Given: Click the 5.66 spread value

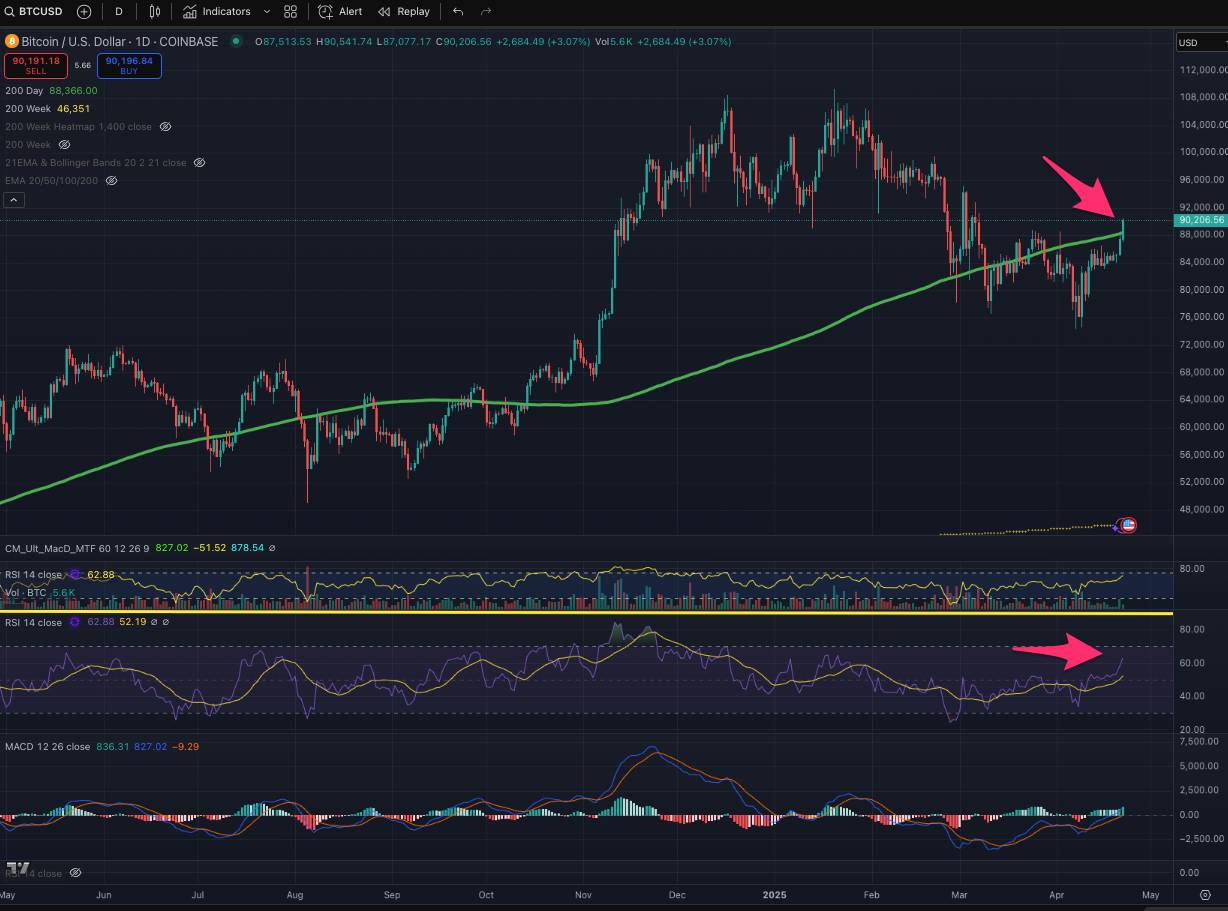Looking at the screenshot, I should click(82, 66).
